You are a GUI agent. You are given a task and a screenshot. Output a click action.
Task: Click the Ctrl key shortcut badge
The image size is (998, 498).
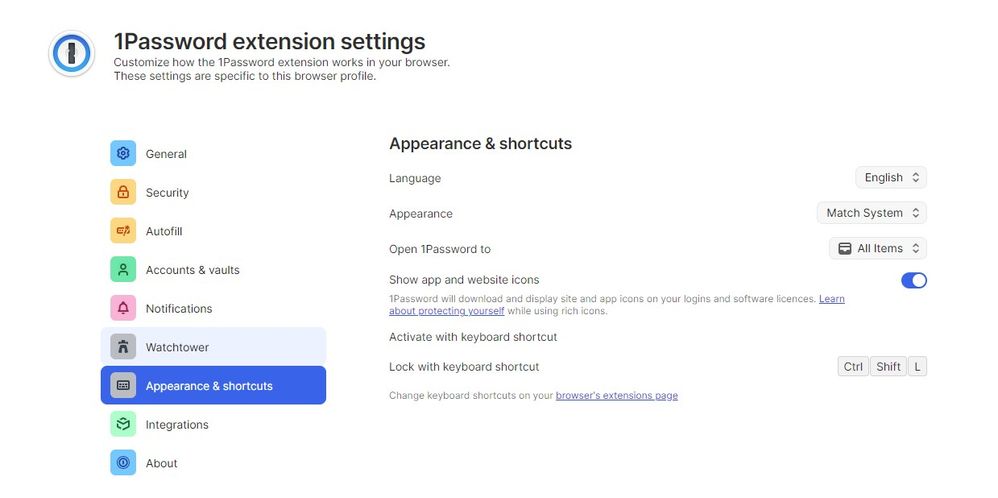[x=853, y=367]
